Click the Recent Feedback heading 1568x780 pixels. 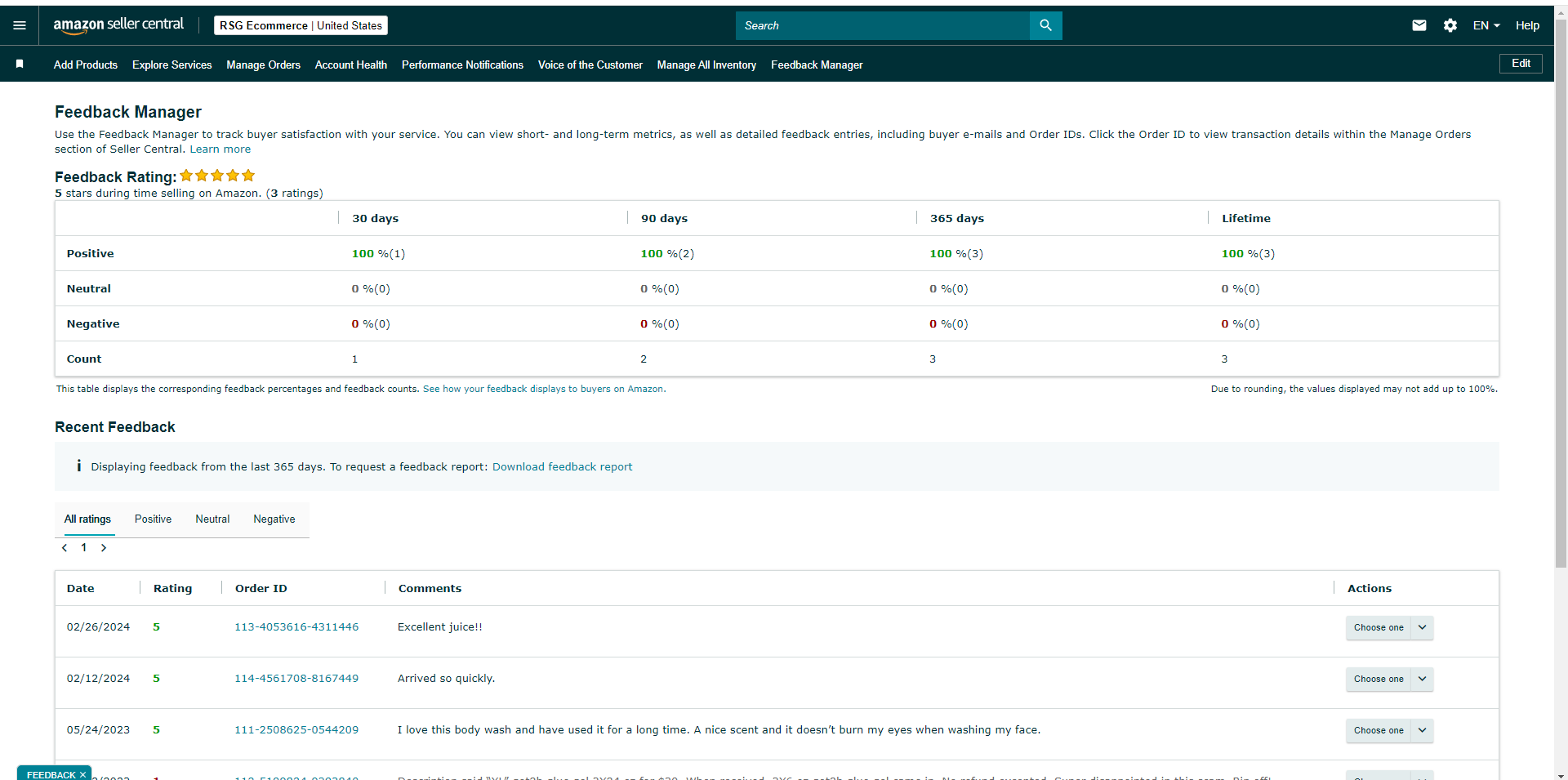coord(115,427)
